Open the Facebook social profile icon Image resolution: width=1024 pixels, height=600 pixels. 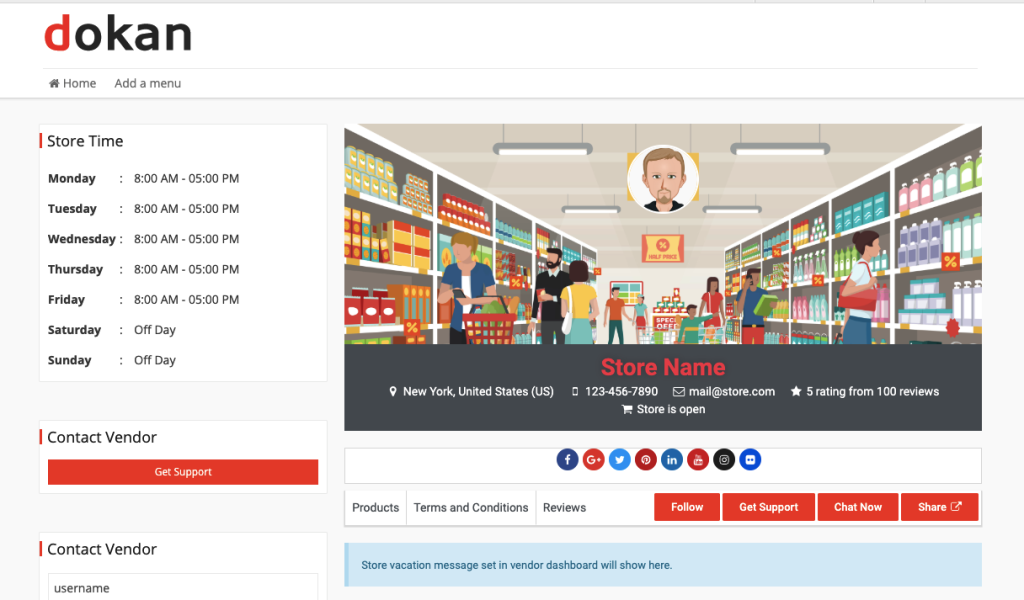(567, 460)
